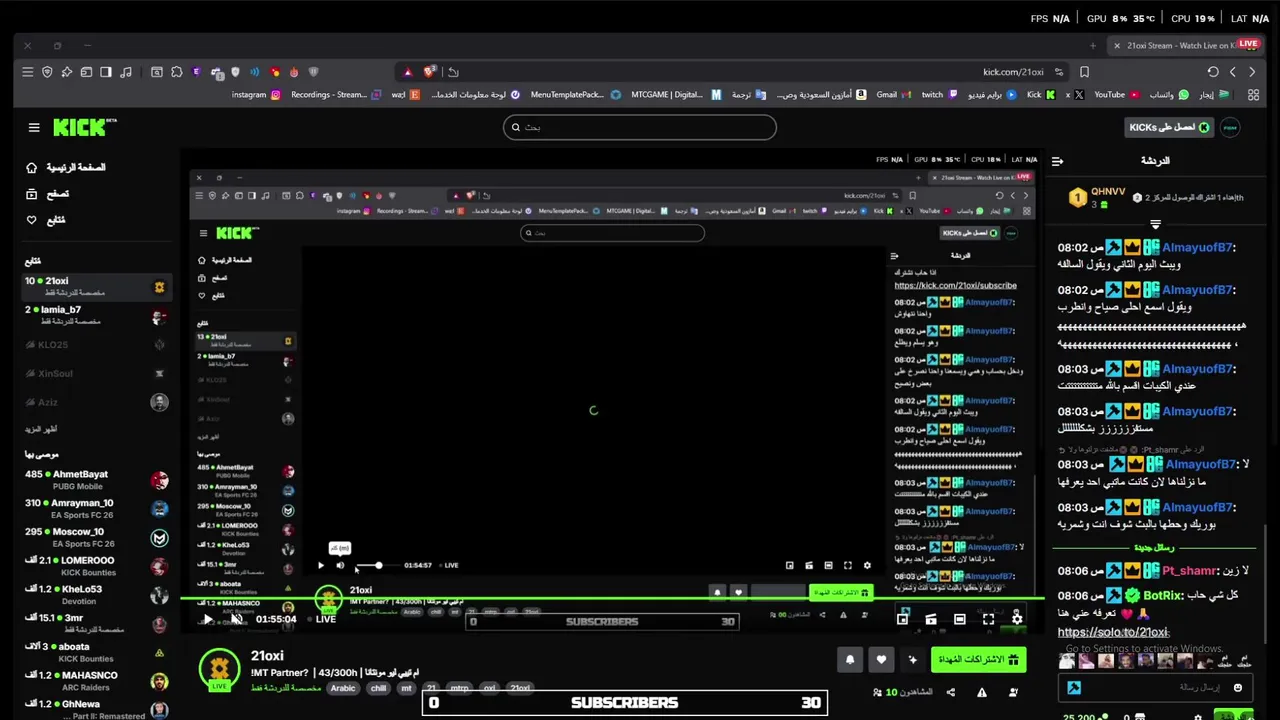Close the 21oxi Stream tab
Screen dimensions: 1280x720
(x=1117, y=45)
